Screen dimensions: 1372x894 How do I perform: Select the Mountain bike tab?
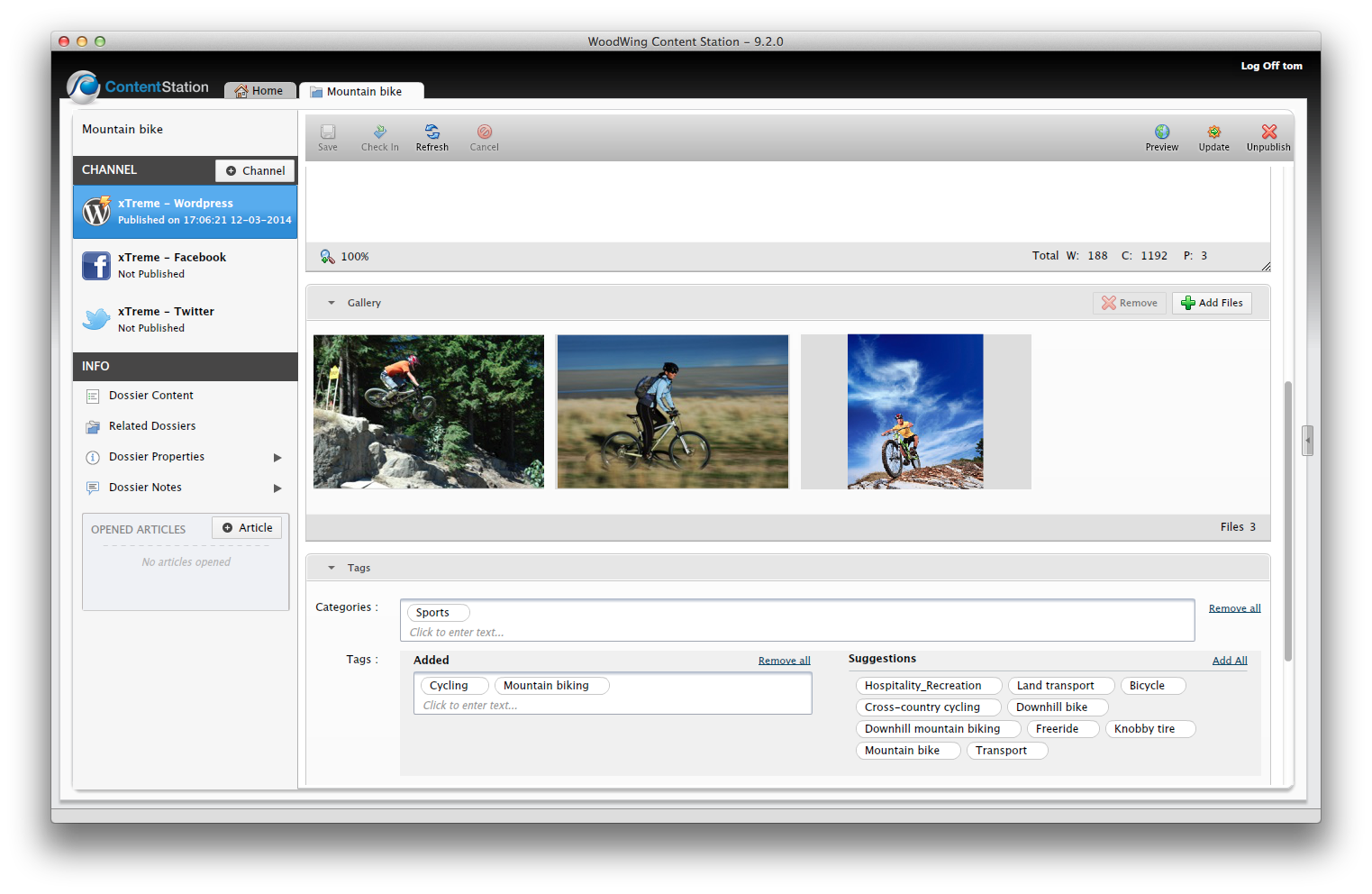point(363,91)
